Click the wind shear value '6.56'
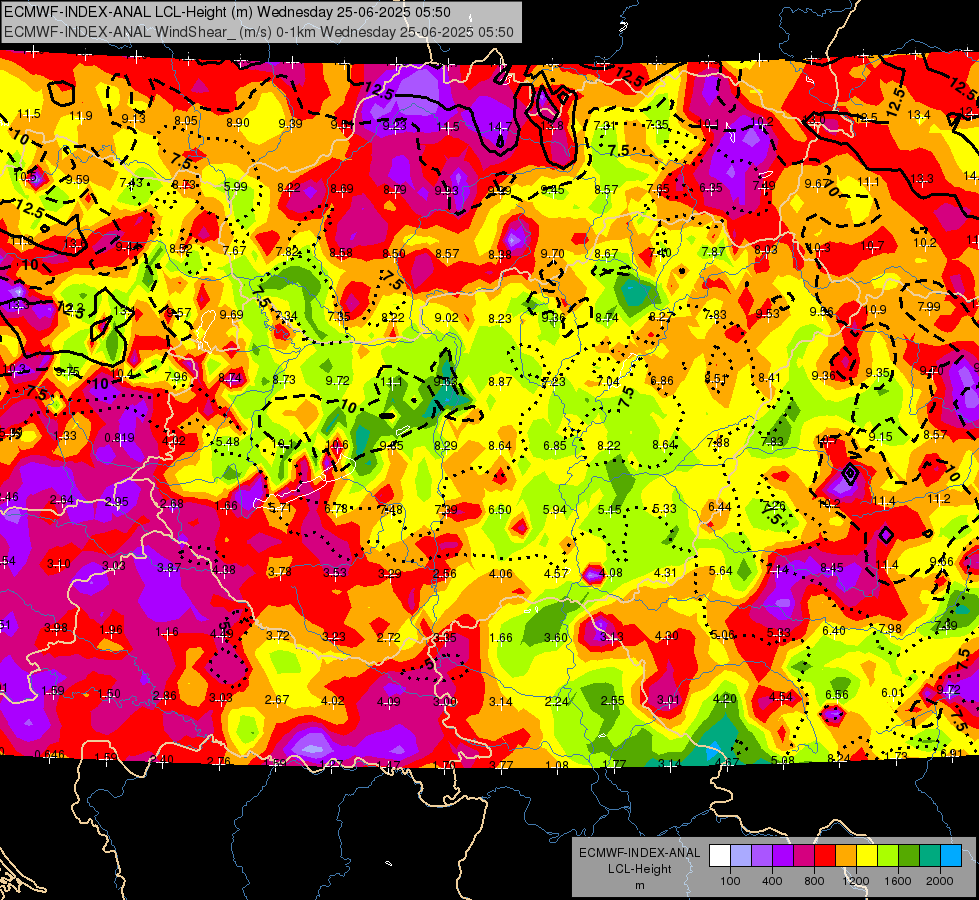Image resolution: width=979 pixels, height=900 pixels. [837, 695]
